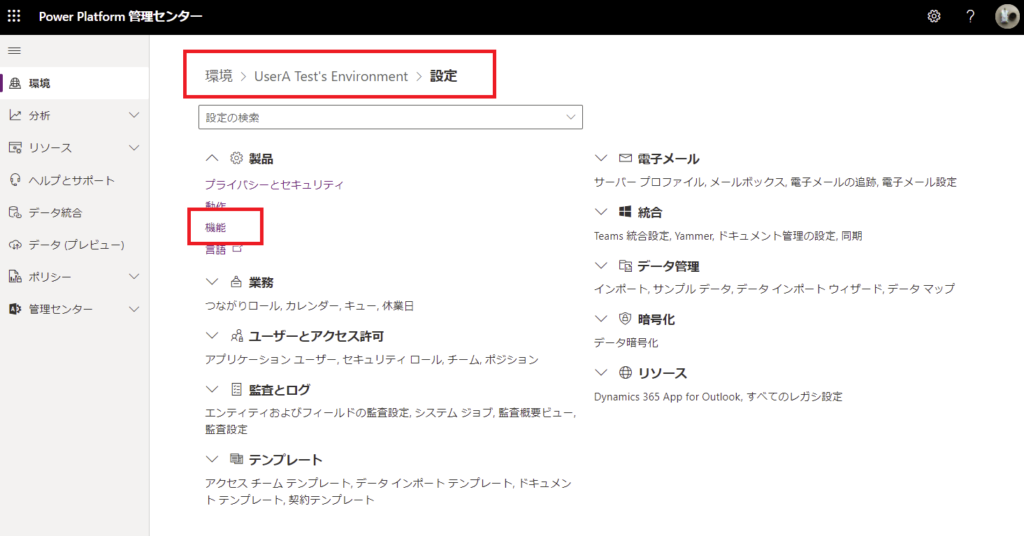Expand ポリシー sidebar submenu chevron
This screenshot has height=536, width=1024.
tap(134, 276)
